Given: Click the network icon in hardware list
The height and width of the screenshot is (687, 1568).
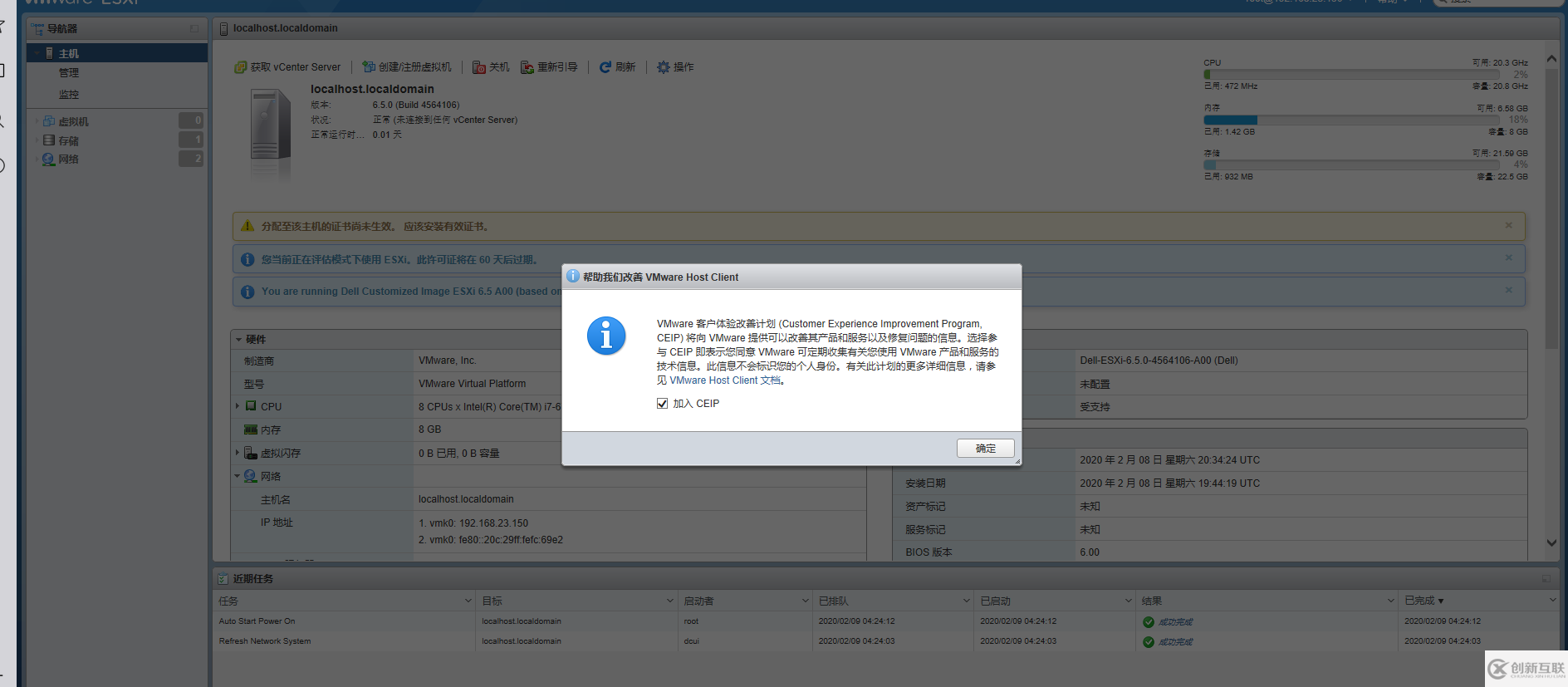Looking at the screenshot, I should coord(251,476).
